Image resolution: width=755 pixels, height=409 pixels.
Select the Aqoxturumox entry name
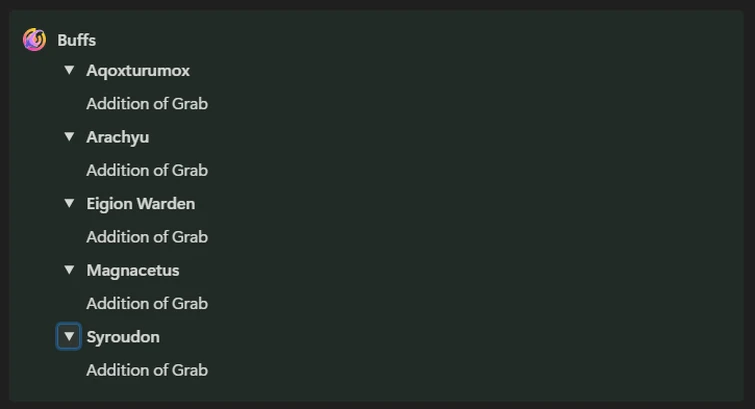pos(137,71)
